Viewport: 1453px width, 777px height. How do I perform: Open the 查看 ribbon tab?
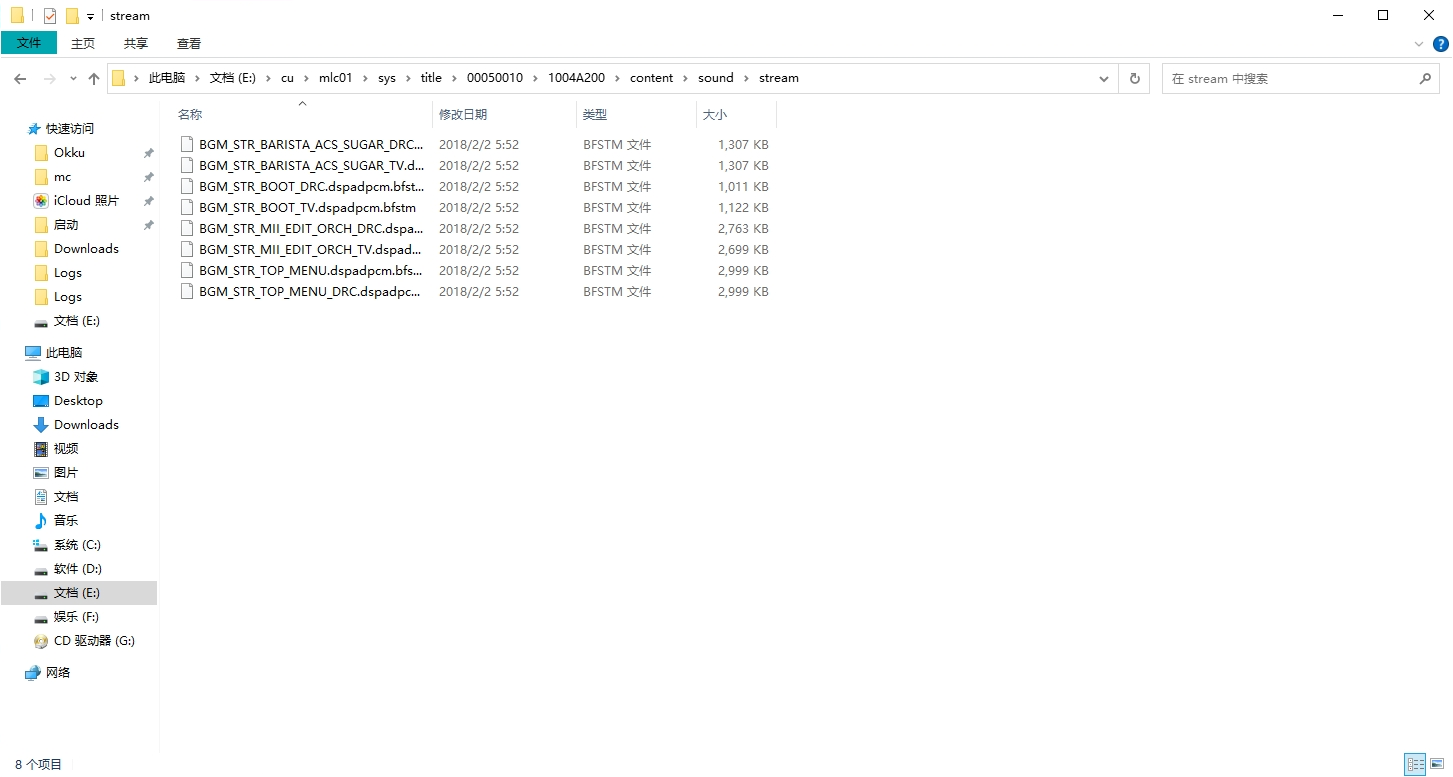coord(189,43)
